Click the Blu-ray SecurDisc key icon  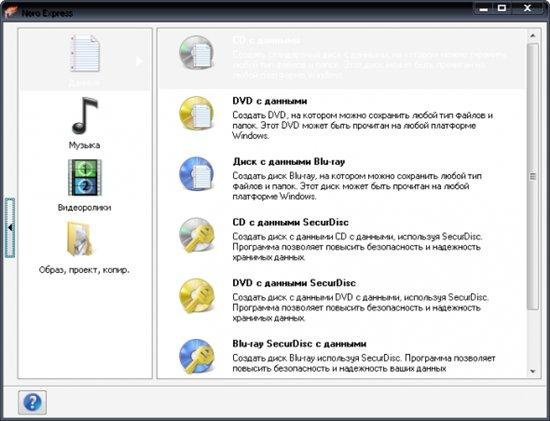196,356
